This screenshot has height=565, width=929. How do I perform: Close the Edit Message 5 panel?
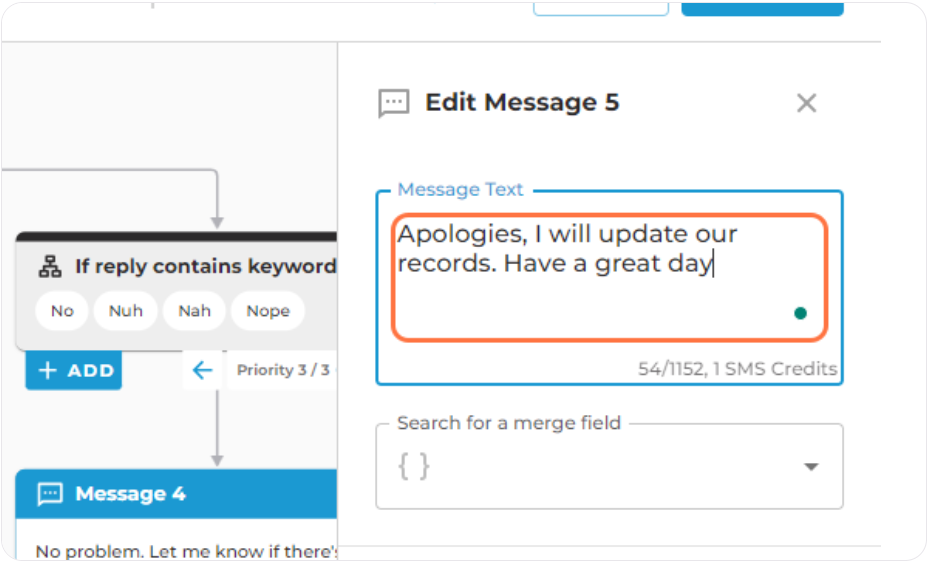pos(806,103)
